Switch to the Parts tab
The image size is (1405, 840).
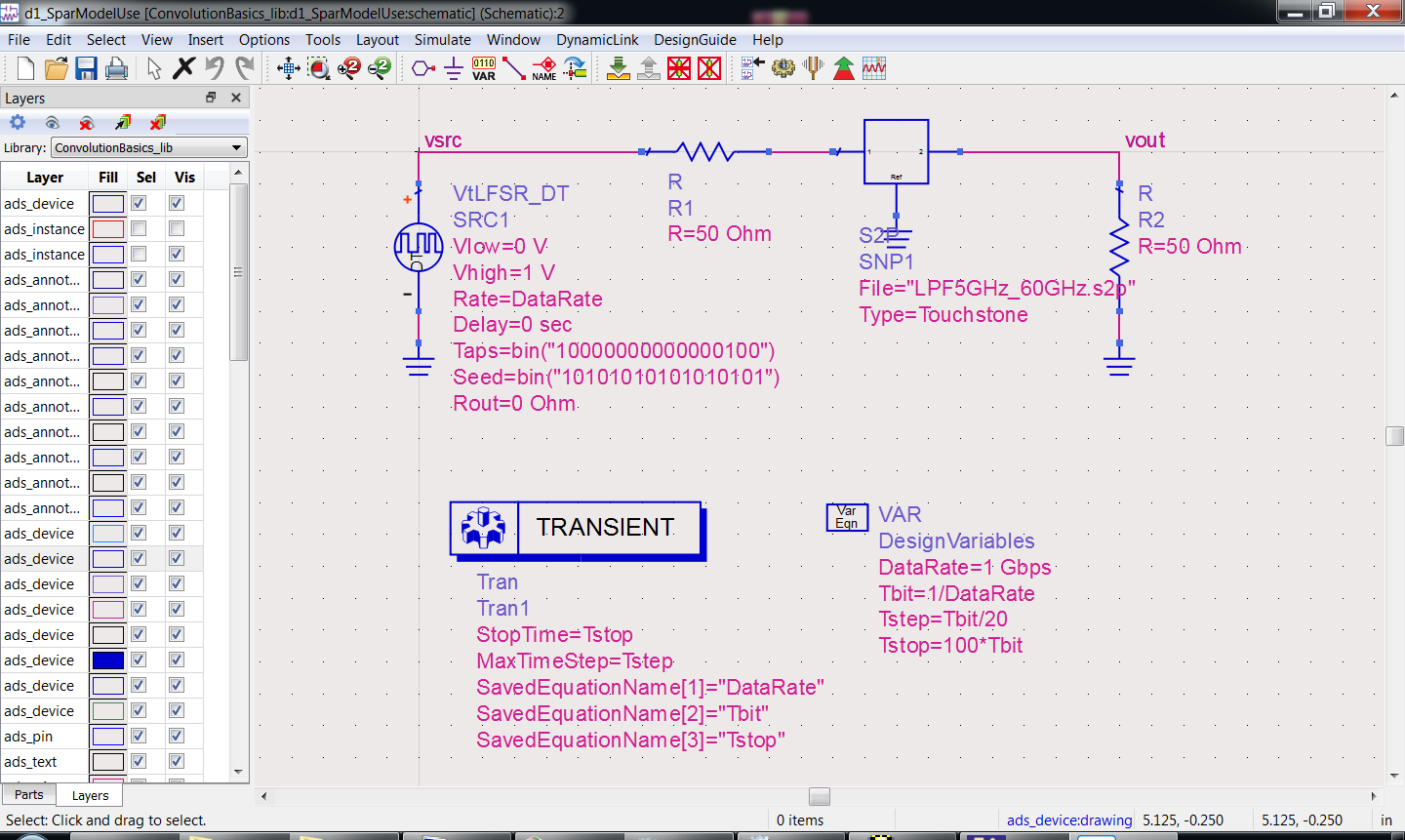click(28, 795)
